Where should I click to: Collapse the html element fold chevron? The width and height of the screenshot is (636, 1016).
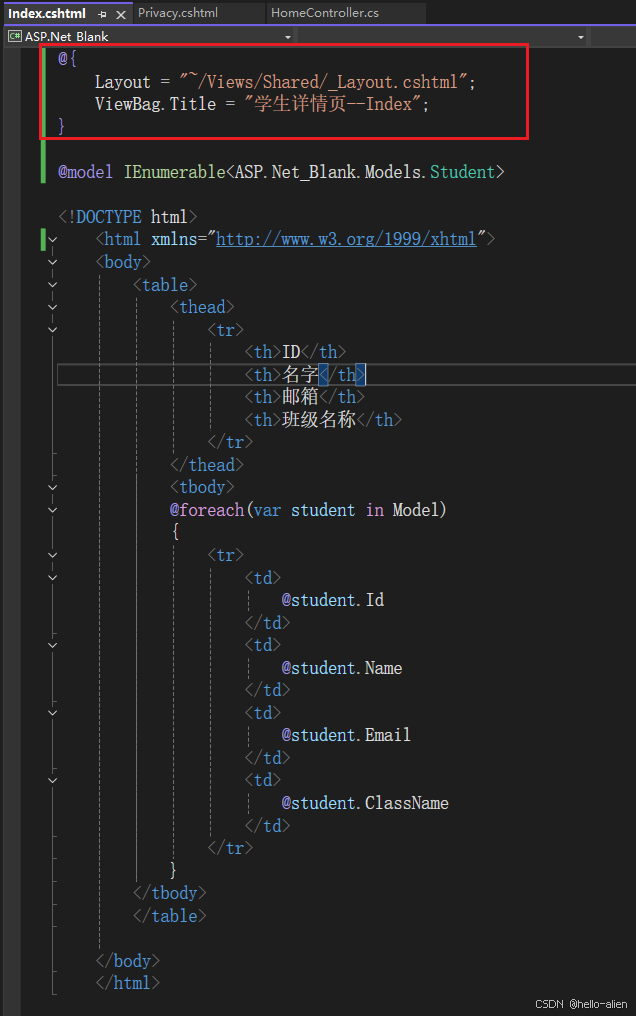[53, 240]
